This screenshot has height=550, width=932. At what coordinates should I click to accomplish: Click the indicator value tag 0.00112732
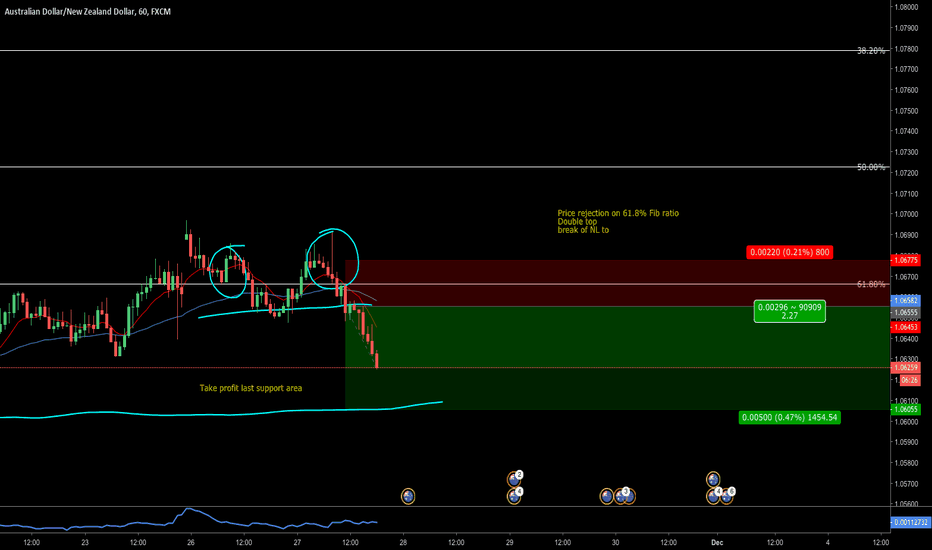tap(910, 522)
